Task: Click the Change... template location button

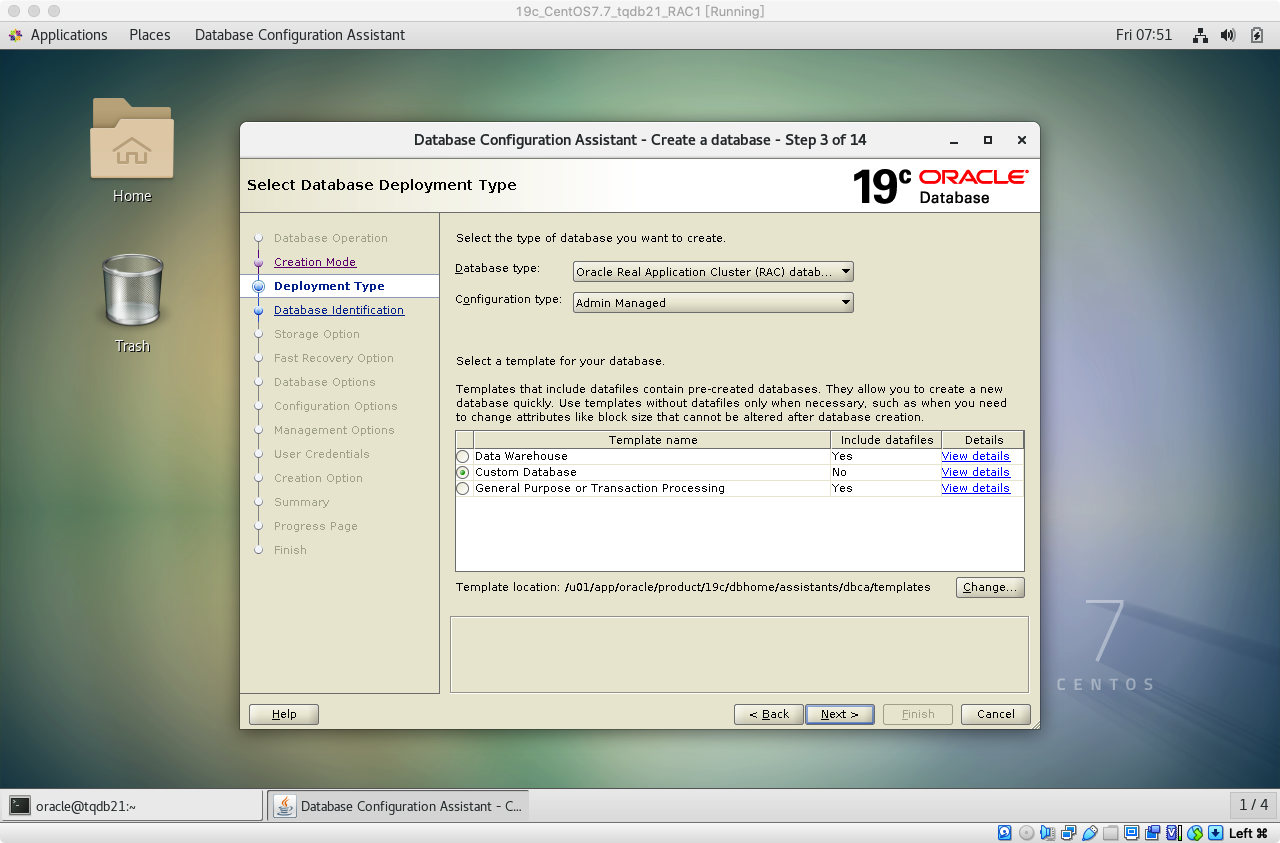Action: tap(990, 588)
